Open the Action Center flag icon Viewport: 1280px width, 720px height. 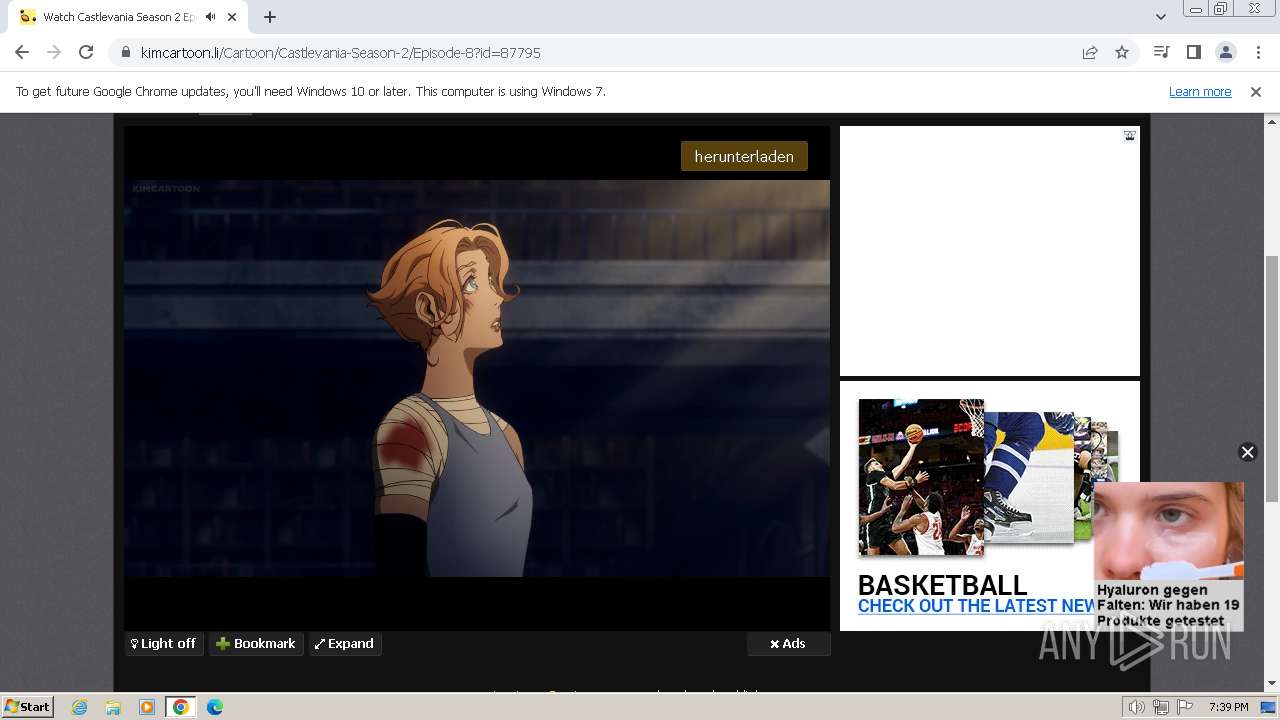[1184, 707]
